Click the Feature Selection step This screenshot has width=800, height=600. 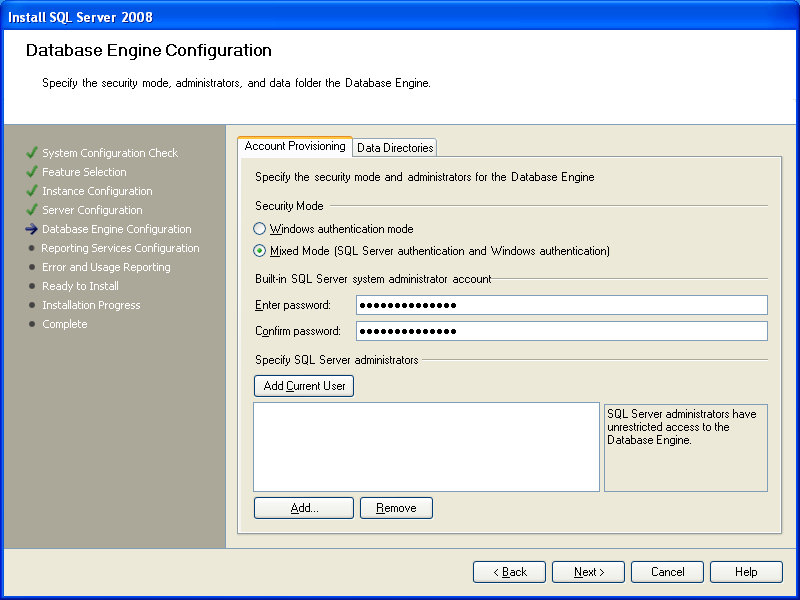84,172
